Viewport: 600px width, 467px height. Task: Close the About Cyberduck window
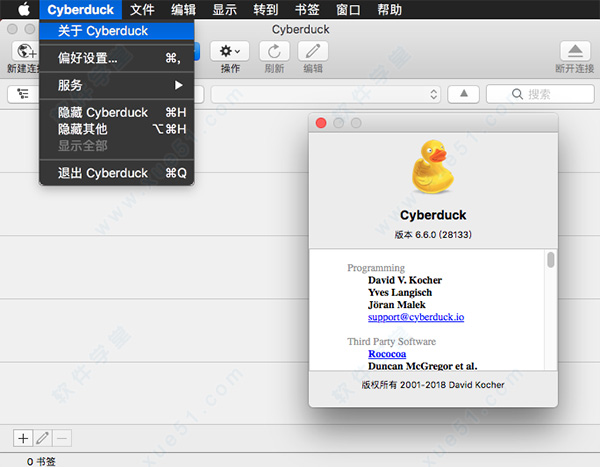[x=321, y=123]
